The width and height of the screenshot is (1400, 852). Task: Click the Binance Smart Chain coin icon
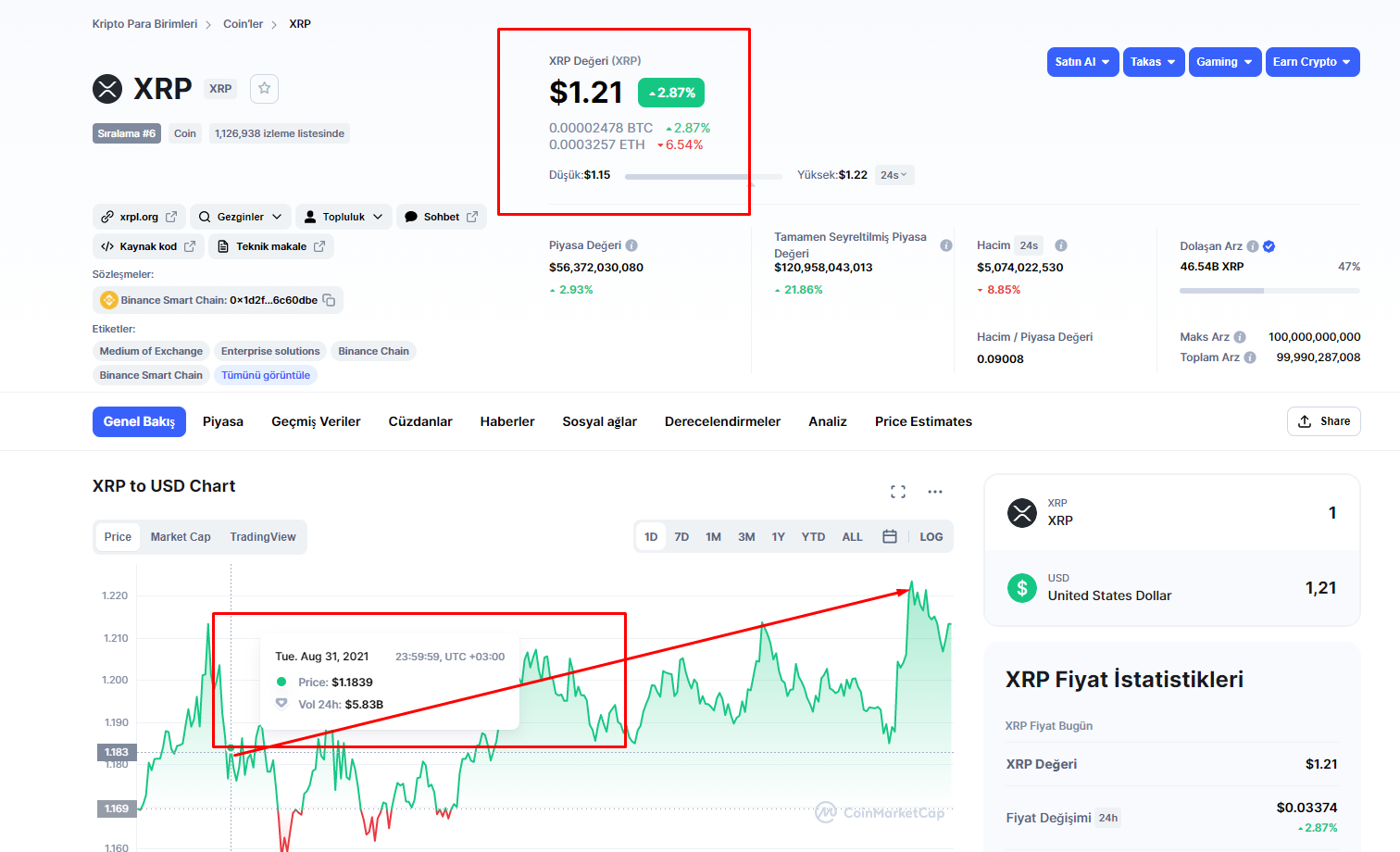(x=108, y=300)
